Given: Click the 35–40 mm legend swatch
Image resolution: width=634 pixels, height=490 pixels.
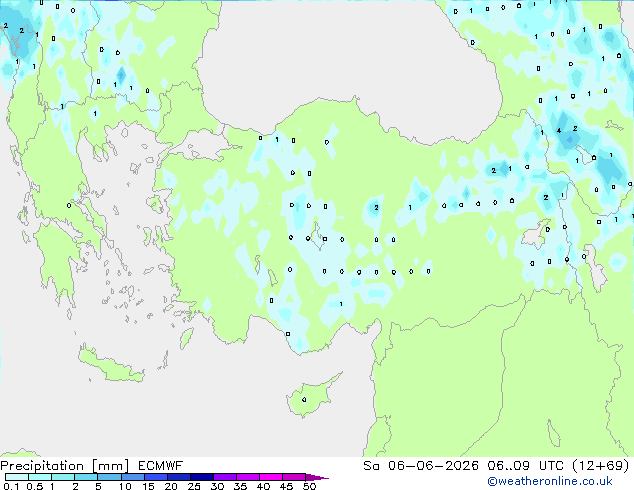Looking at the screenshot, I should pos(247,477).
